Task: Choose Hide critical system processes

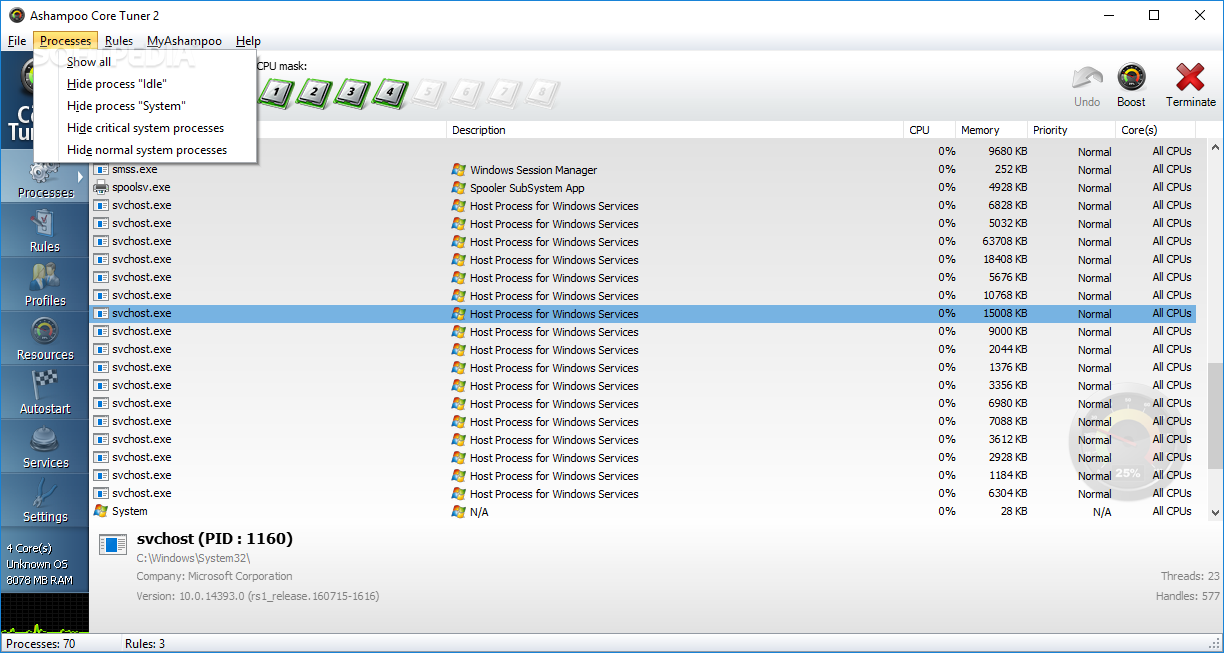Action: pyautogui.click(x=145, y=128)
